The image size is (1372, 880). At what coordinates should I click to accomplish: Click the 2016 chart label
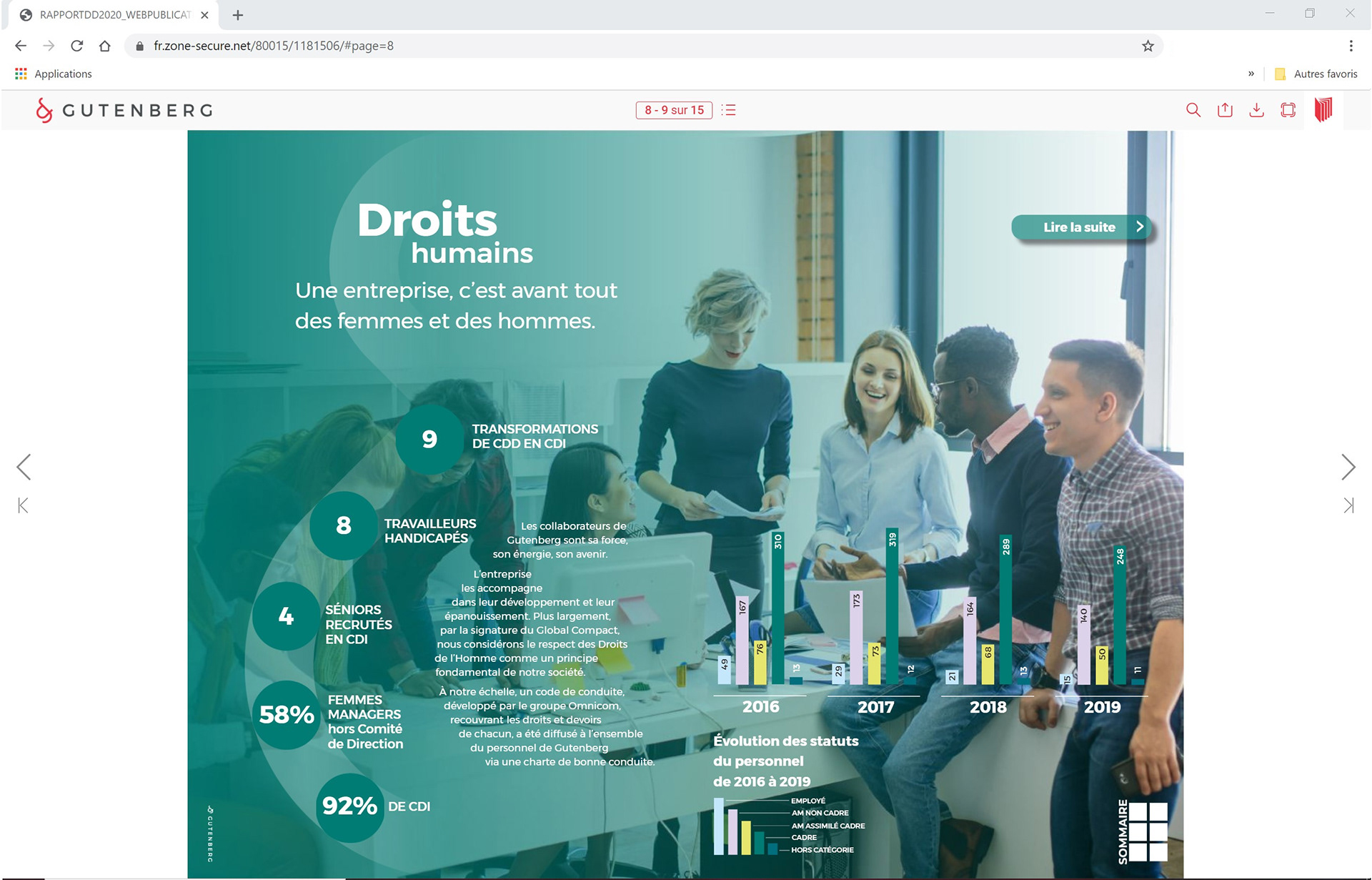(760, 707)
